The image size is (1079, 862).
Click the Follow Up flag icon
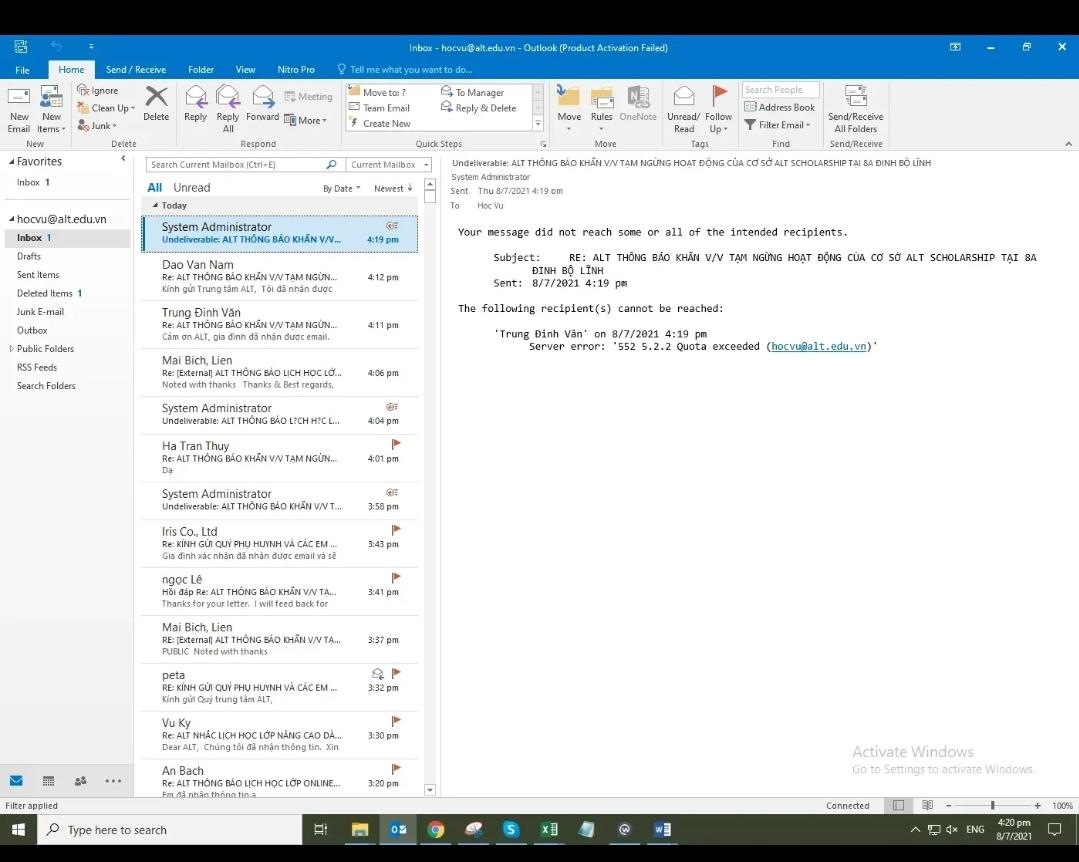click(719, 96)
